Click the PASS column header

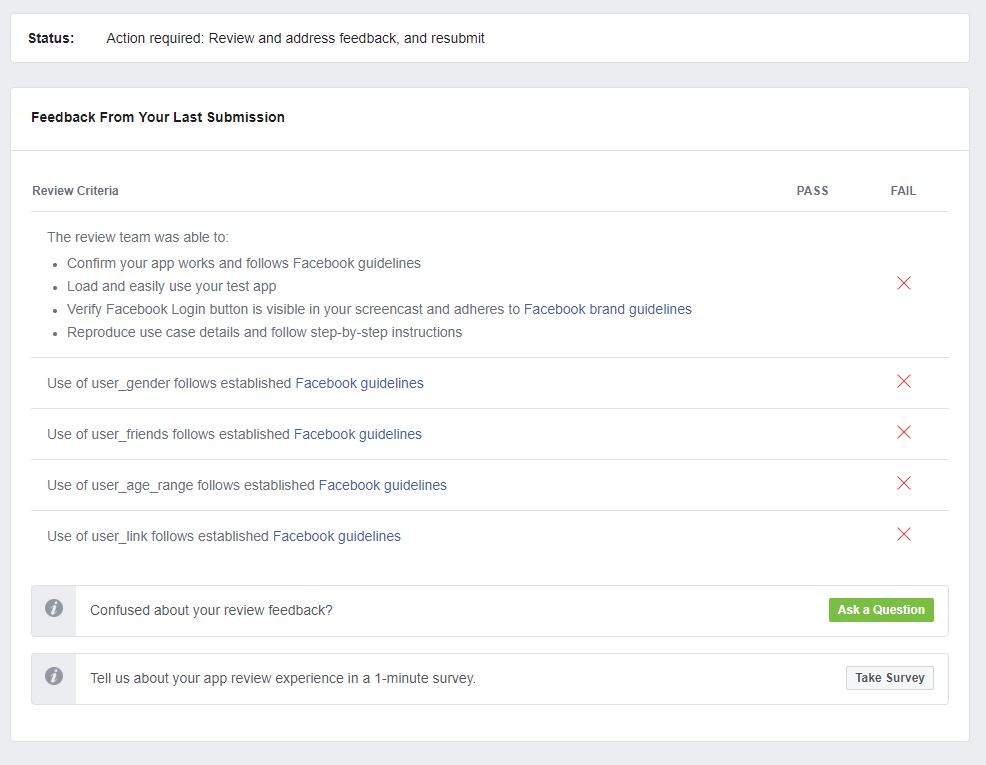coord(812,190)
